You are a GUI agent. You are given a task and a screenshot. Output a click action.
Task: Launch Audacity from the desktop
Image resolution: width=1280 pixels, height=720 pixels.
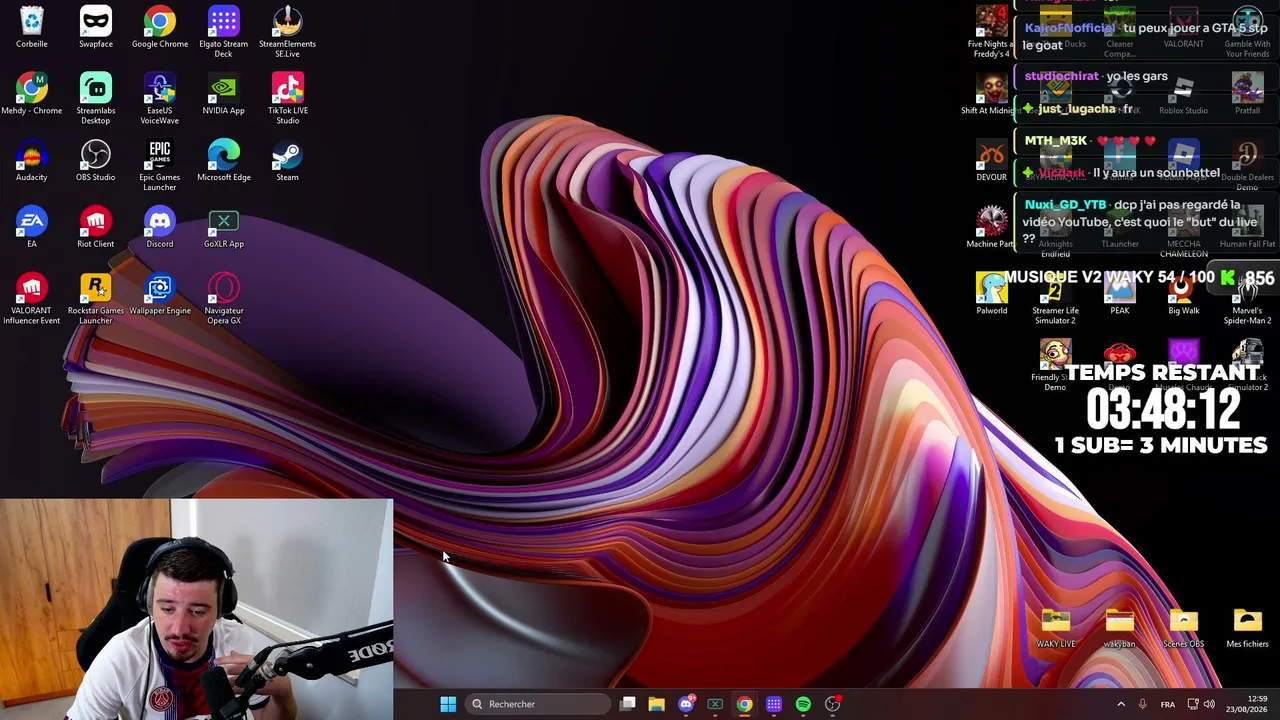click(x=32, y=161)
